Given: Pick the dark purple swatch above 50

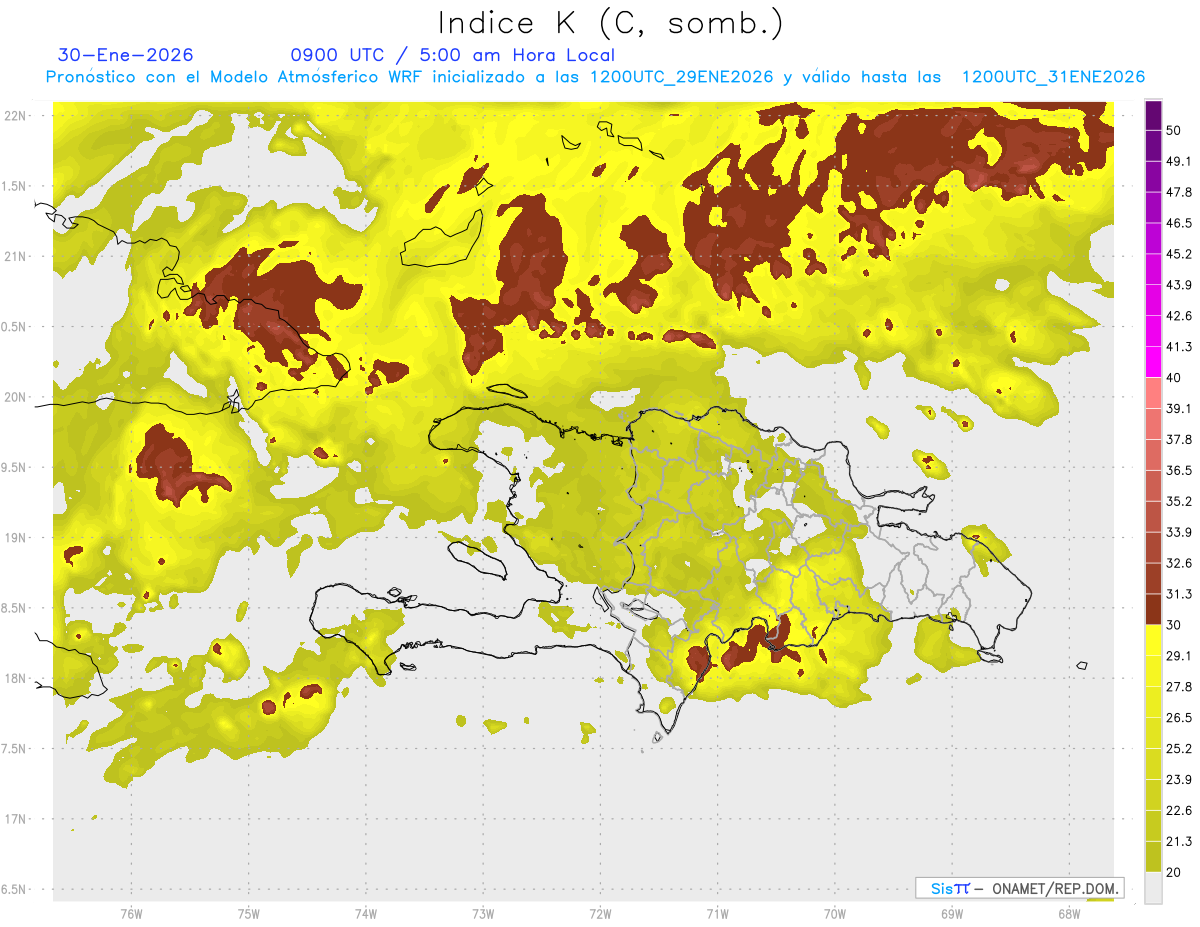Looking at the screenshot, I should [x=1153, y=115].
